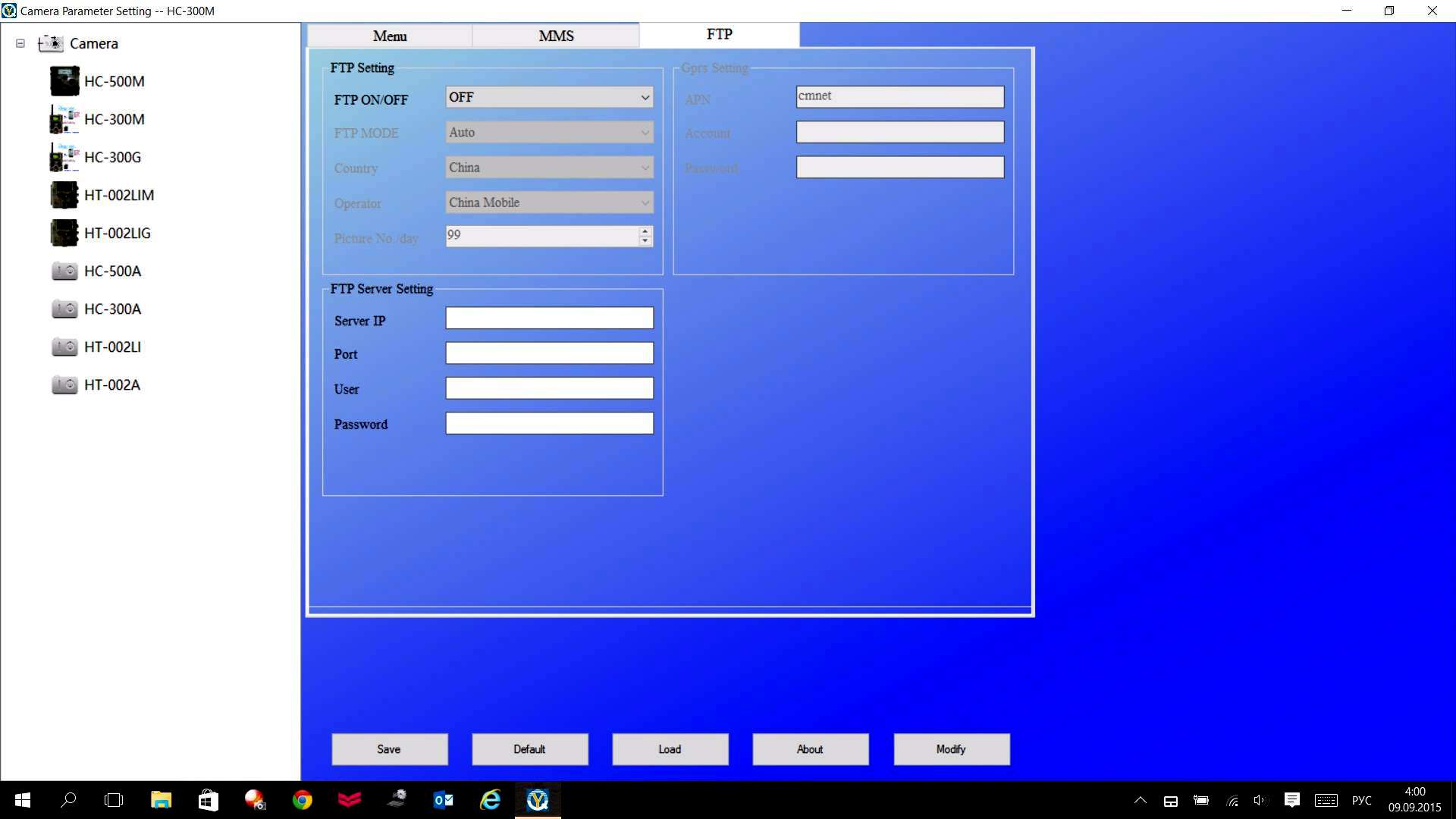Screen dimensions: 1456x819
Task: Toggle the FTP ON/OFF dropdown to ON
Action: 548,97
